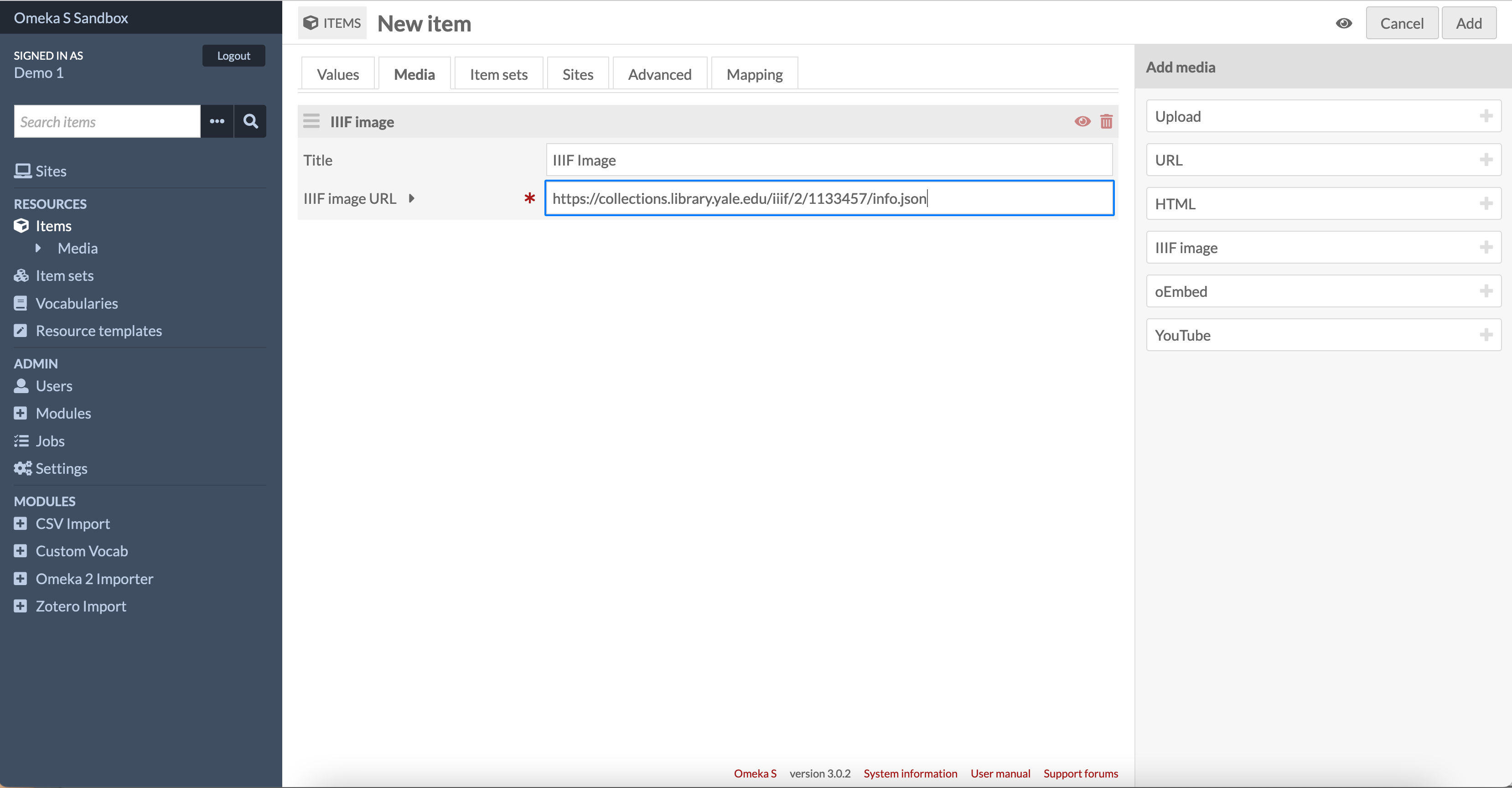This screenshot has height=788, width=1512.
Task: Open Jobs admin page
Action: point(39,441)
